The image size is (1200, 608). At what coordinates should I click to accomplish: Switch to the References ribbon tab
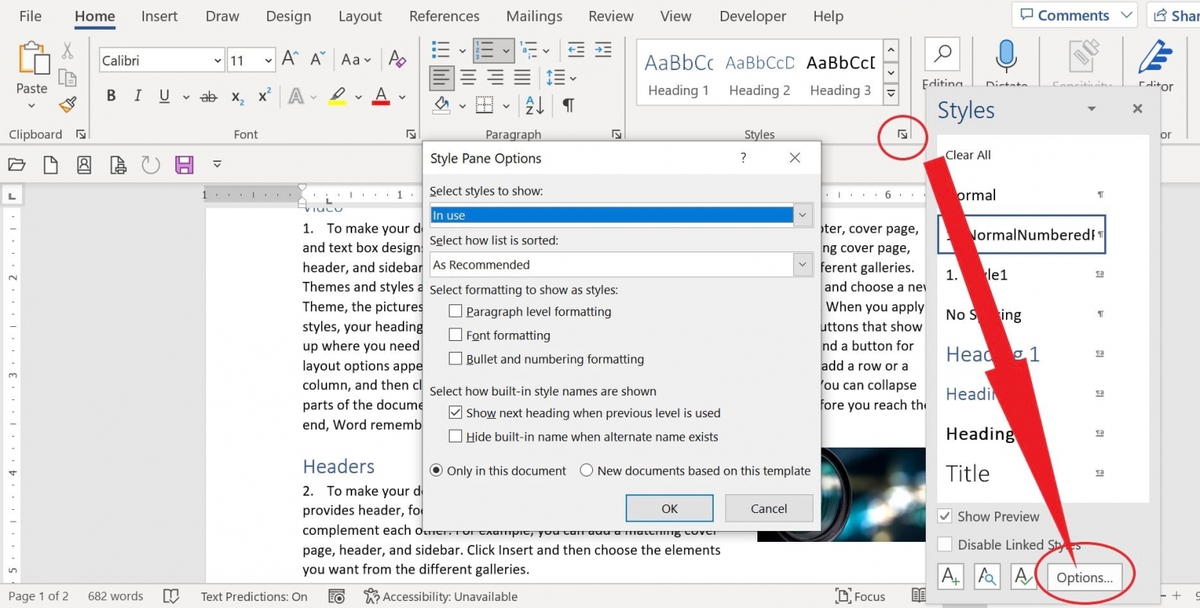point(444,16)
